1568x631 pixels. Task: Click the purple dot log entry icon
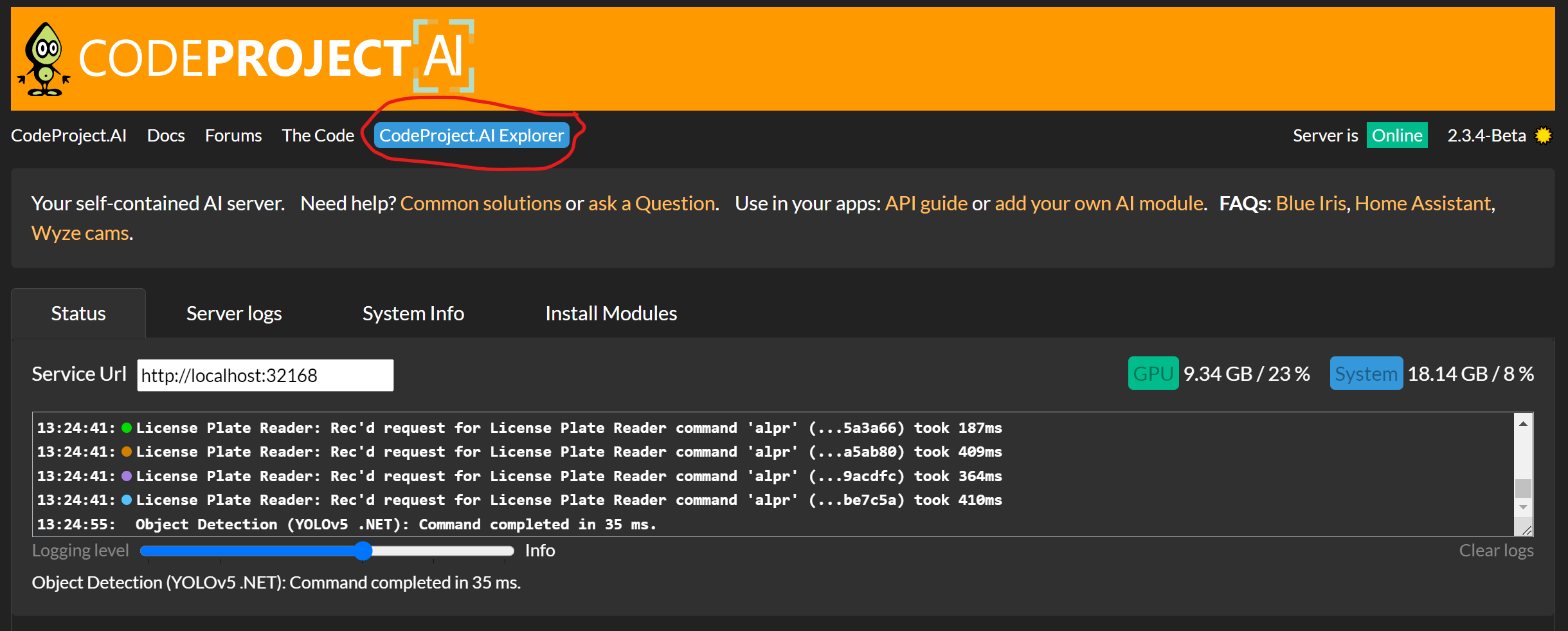click(127, 476)
